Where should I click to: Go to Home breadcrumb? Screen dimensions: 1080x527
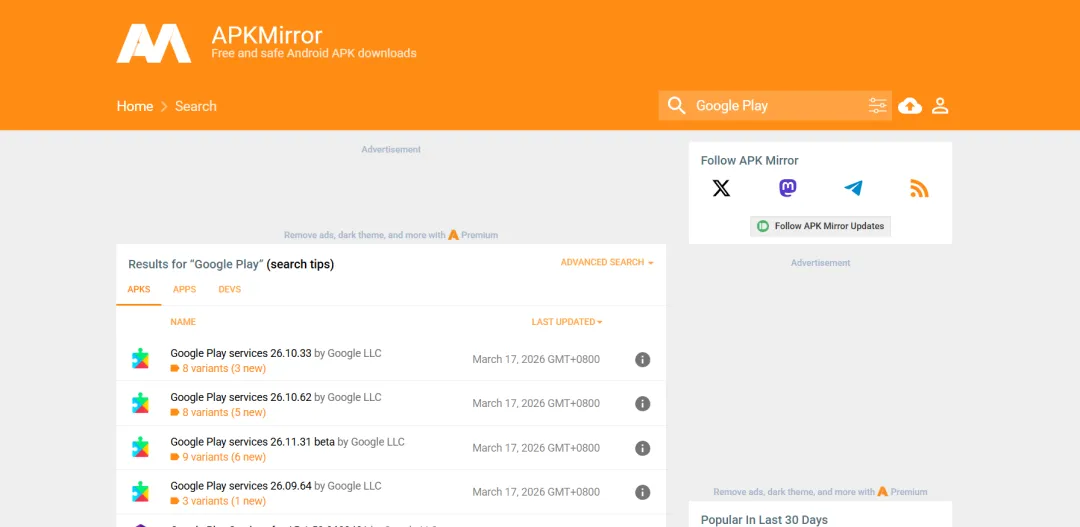point(135,106)
